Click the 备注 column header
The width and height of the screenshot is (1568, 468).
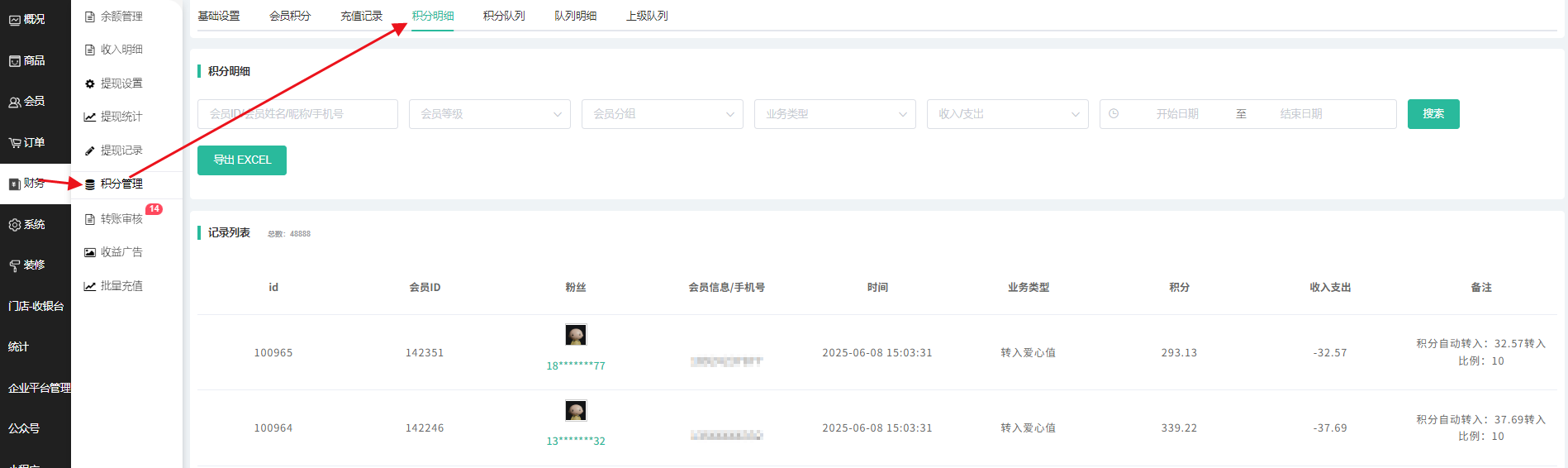click(1481, 288)
